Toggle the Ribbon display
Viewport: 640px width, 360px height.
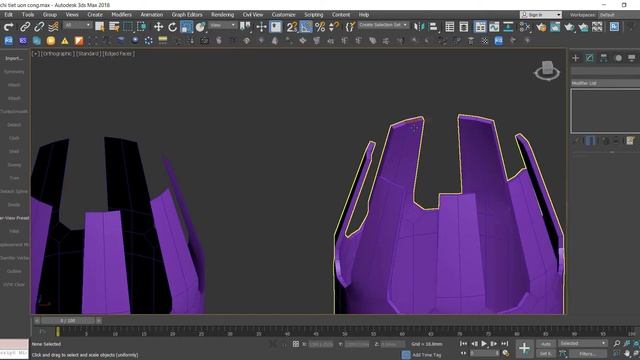coord(480,27)
